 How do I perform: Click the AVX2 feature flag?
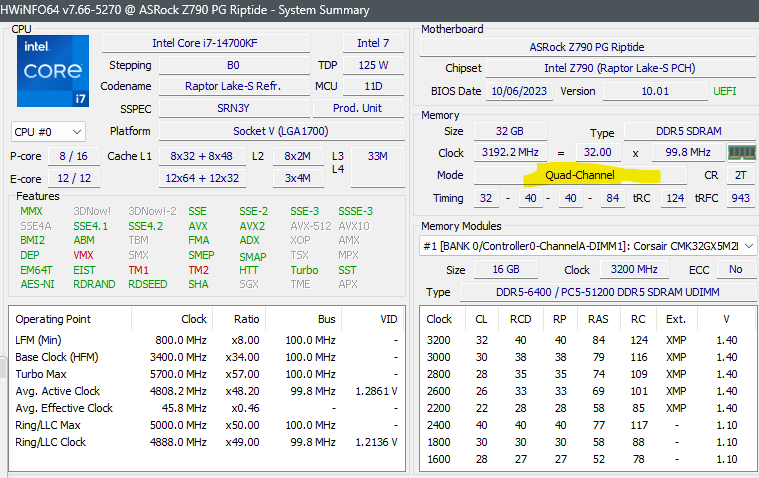(253, 226)
